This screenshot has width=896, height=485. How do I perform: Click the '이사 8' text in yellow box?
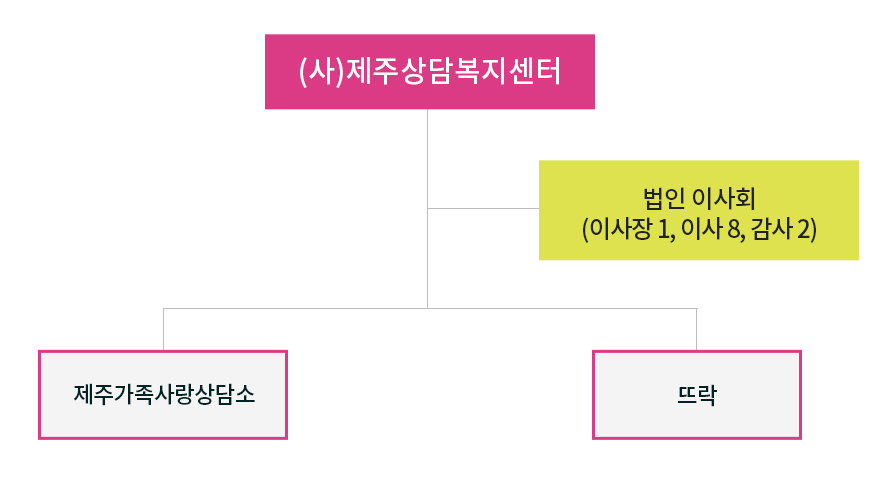[x=711, y=229]
